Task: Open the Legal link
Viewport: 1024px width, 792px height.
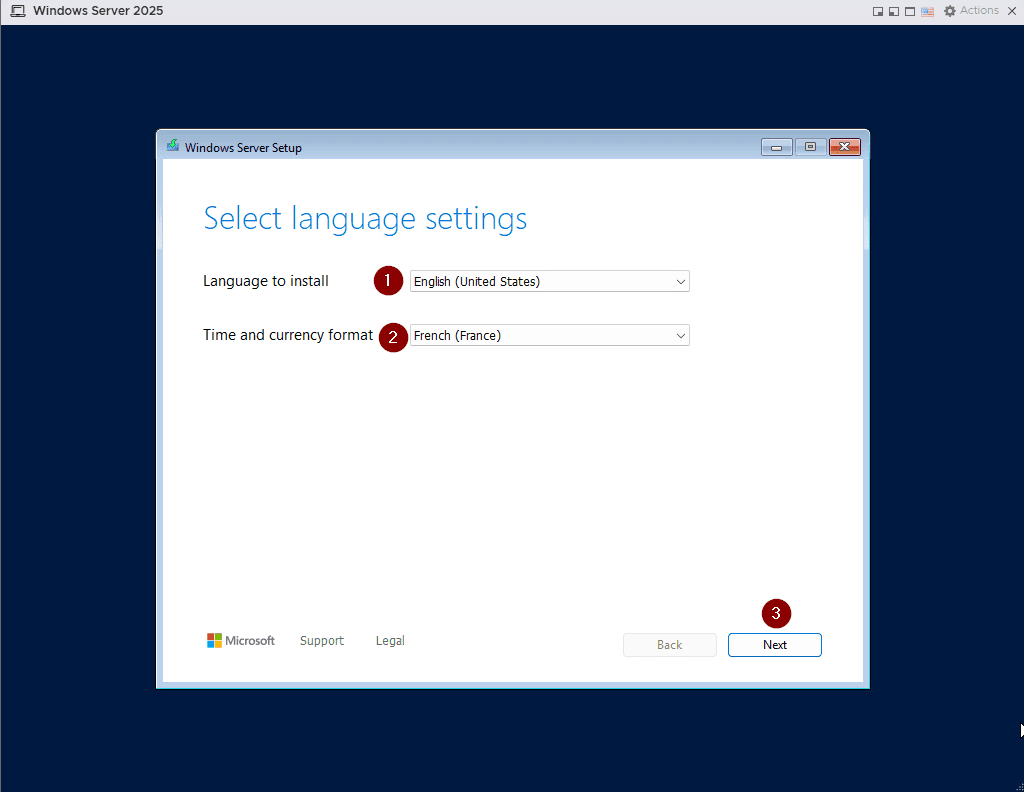Action: [x=390, y=641]
